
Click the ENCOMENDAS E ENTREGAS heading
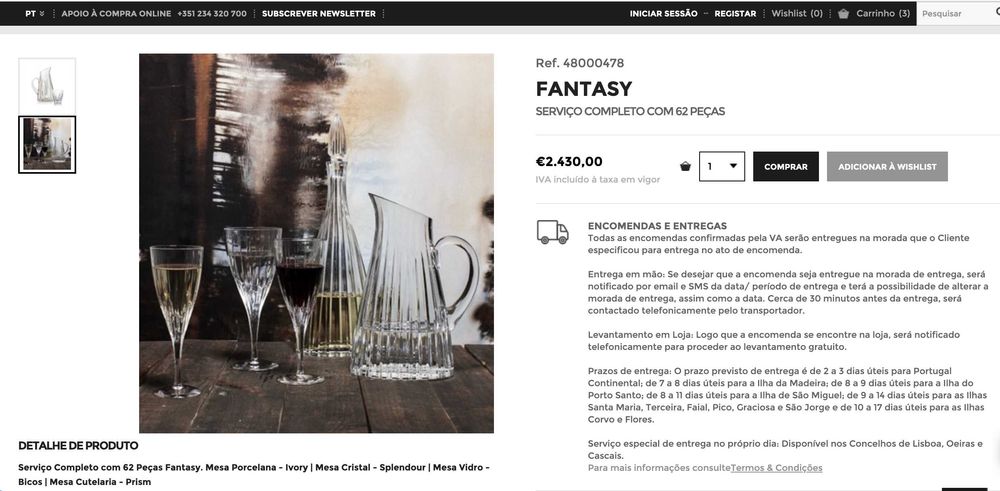[657, 226]
